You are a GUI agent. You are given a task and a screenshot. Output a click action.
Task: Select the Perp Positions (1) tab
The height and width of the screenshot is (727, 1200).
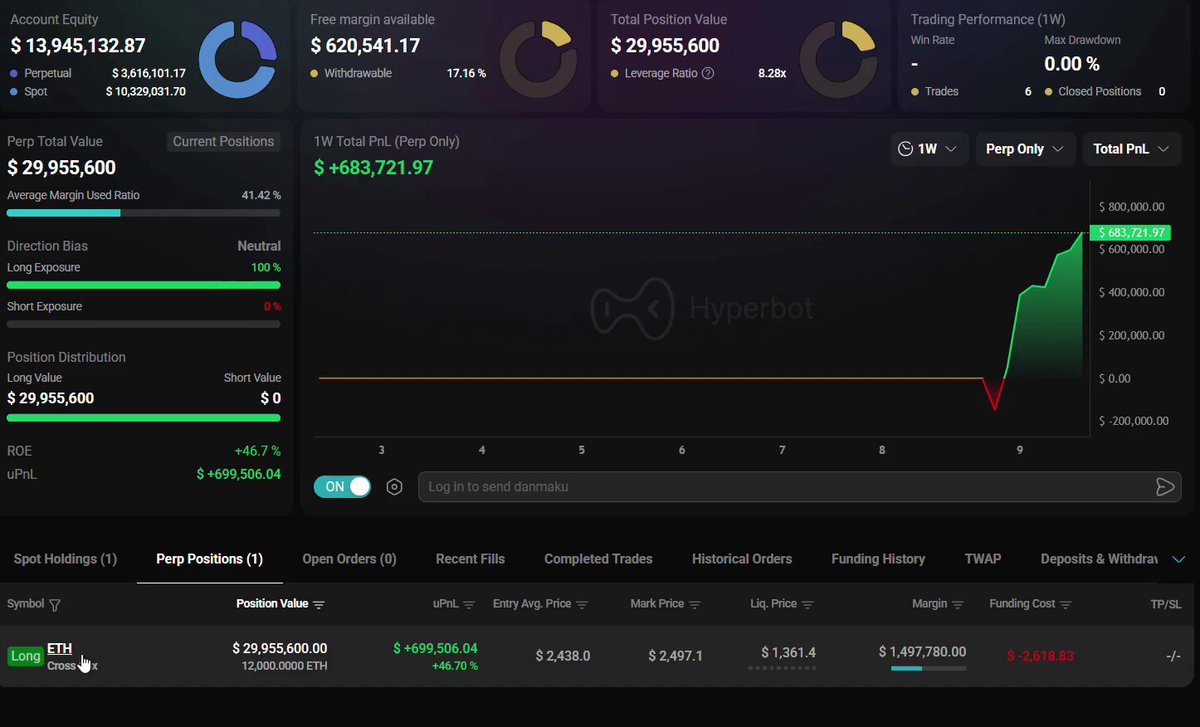[210, 559]
